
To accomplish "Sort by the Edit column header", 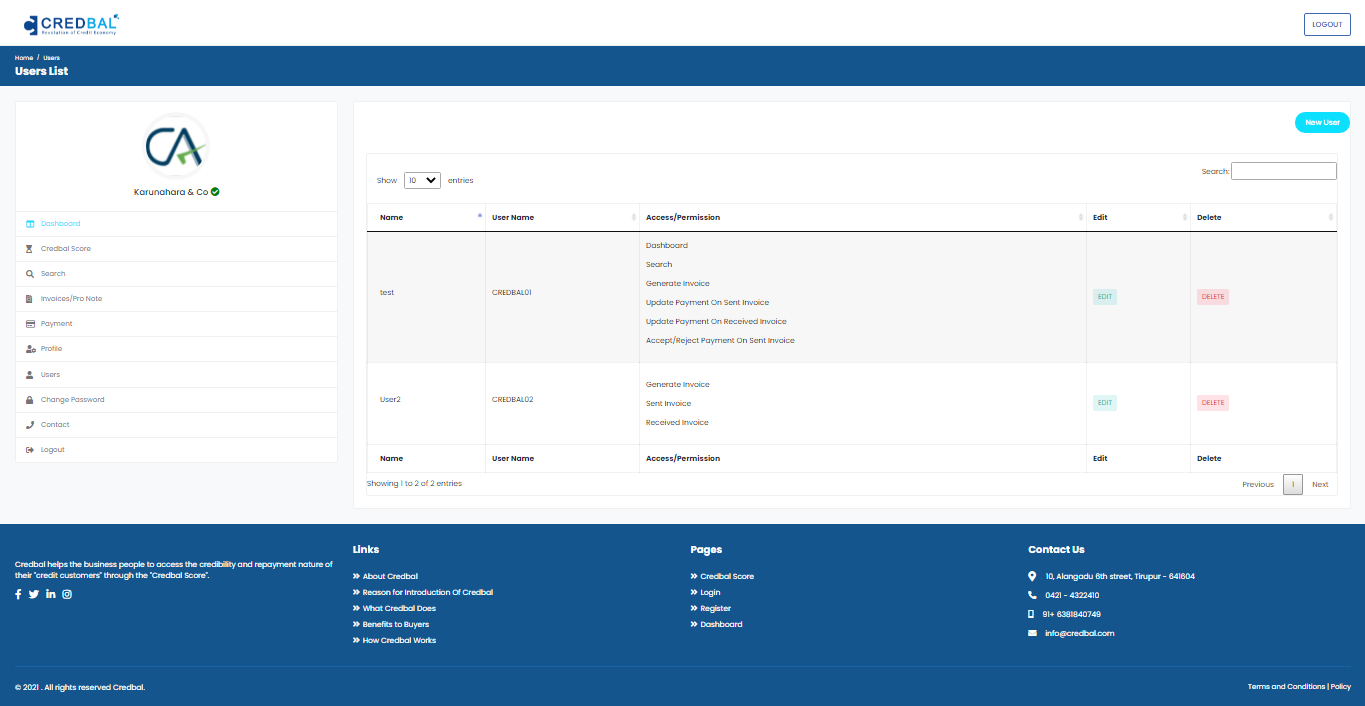I will click(1138, 217).
